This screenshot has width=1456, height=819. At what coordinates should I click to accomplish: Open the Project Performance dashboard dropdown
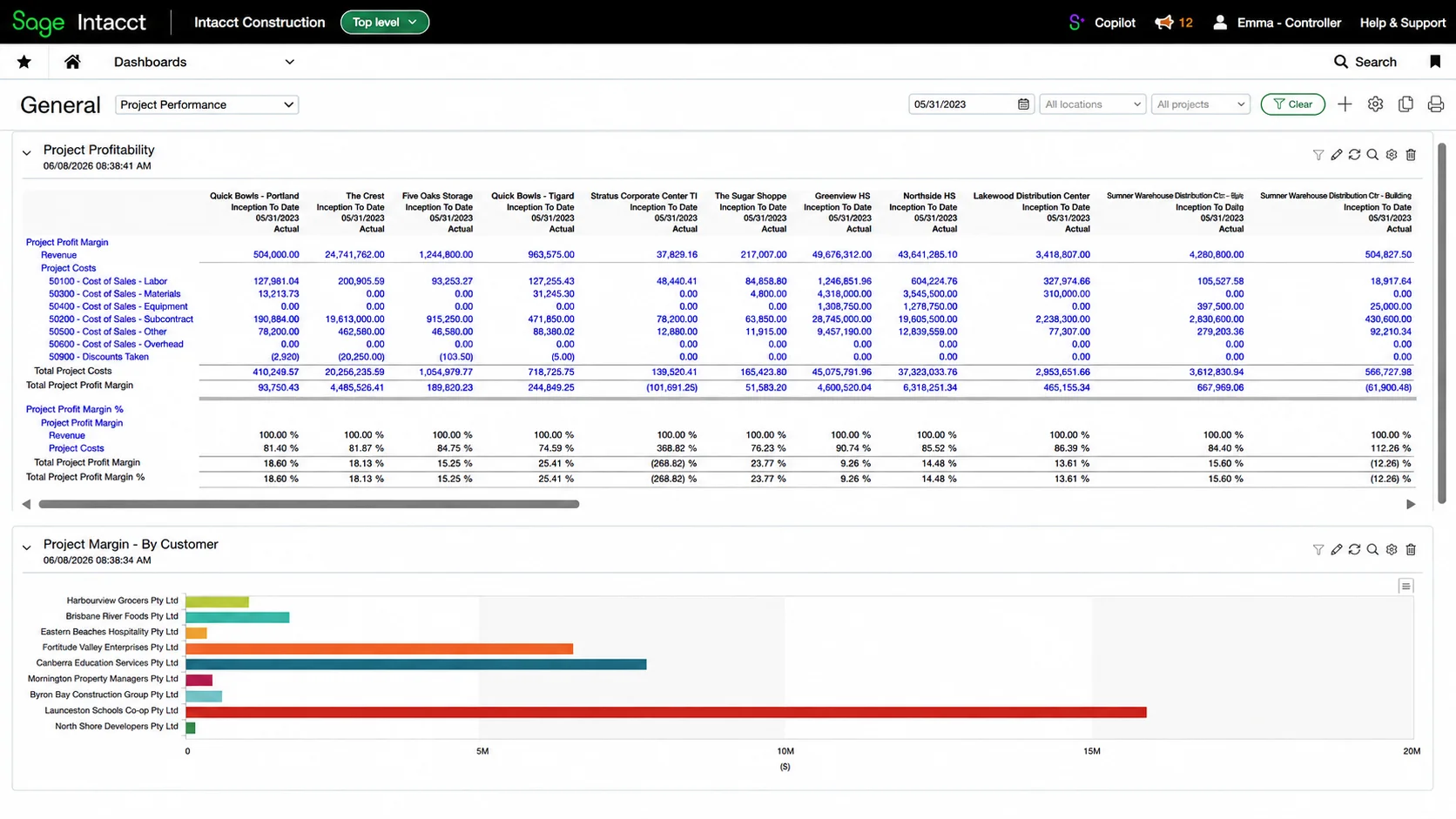click(x=207, y=104)
